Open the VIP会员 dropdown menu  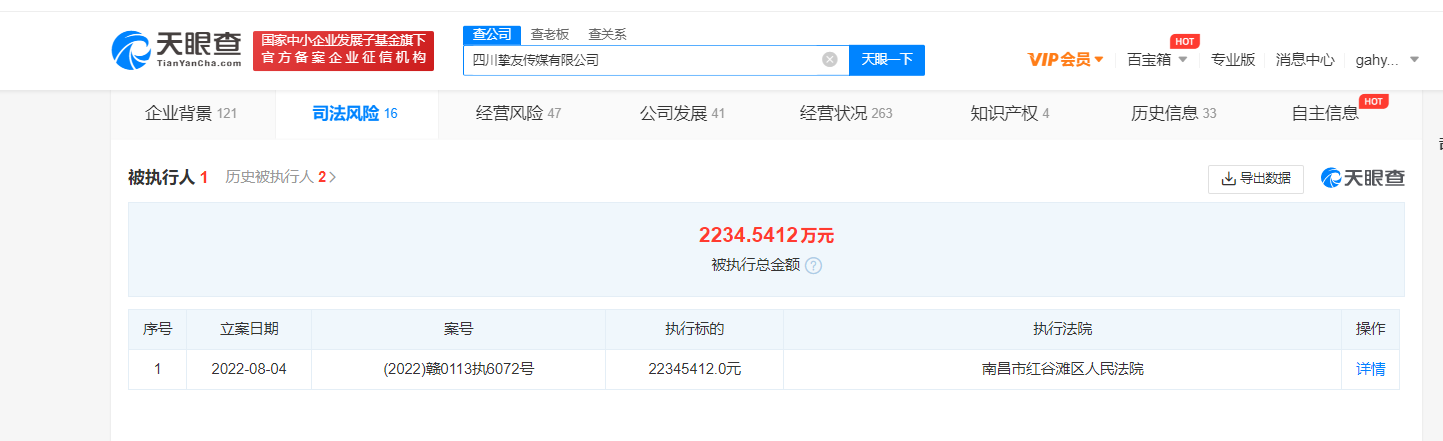(x=1066, y=60)
